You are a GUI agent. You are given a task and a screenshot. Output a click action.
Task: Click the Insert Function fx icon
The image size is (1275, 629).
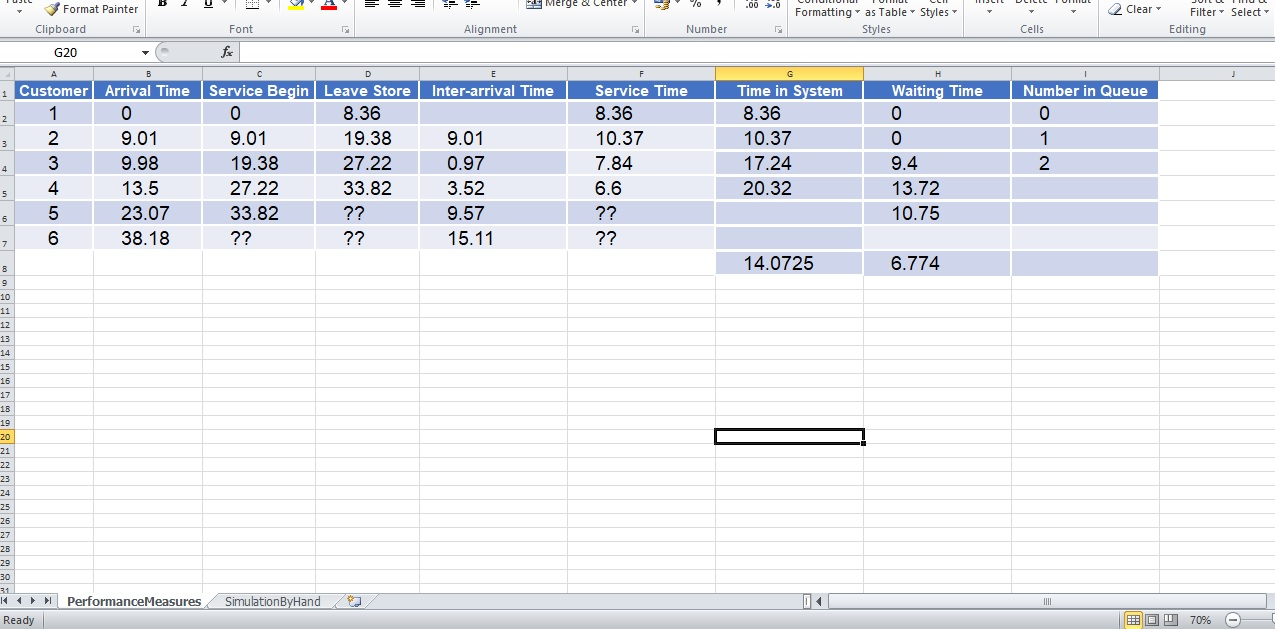point(227,51)
